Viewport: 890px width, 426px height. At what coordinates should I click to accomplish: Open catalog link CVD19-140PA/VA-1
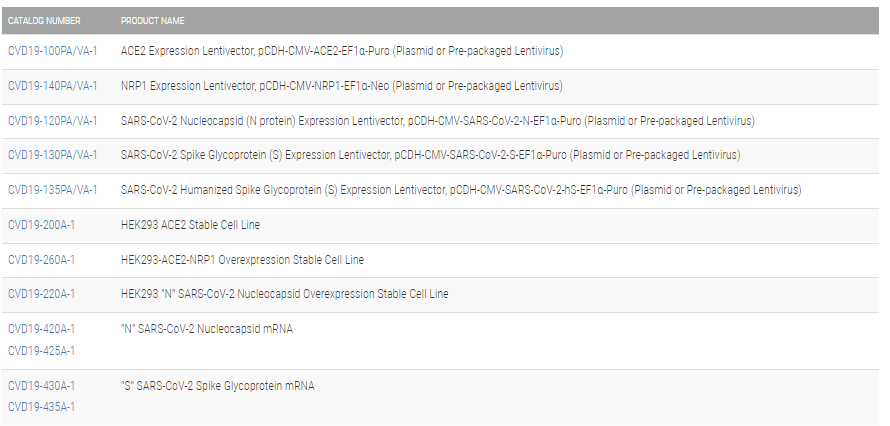tap(52, 86)
